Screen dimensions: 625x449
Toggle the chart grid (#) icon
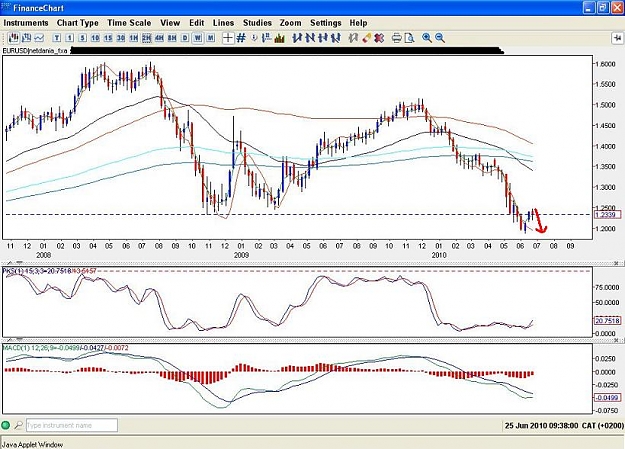coord(241,38)
